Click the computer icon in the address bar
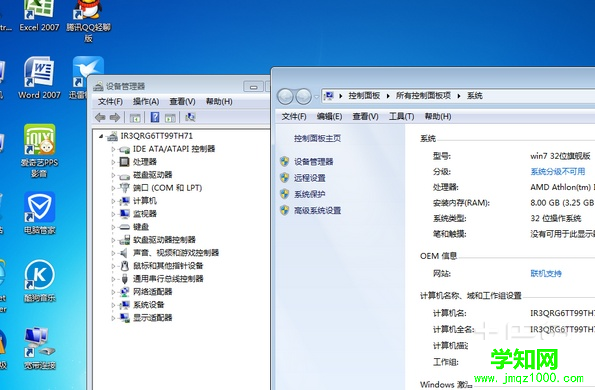The height and width of the screenshot is (390, 595). tap(329, 96)
